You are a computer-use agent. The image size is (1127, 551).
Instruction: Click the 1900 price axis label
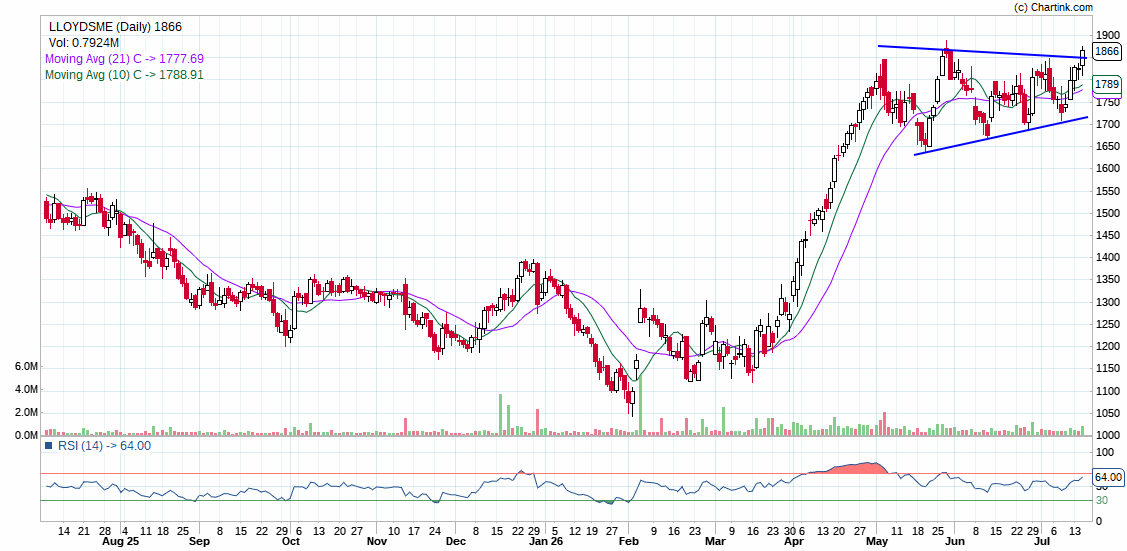1108,35
